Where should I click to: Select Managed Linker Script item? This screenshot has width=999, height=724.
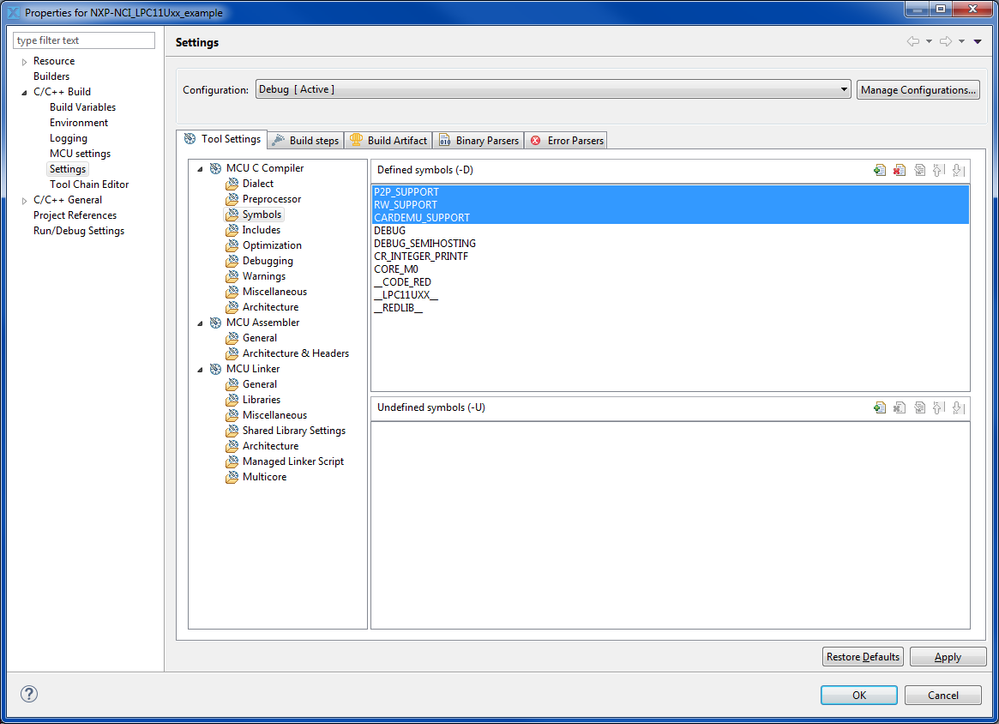(292, 461)
